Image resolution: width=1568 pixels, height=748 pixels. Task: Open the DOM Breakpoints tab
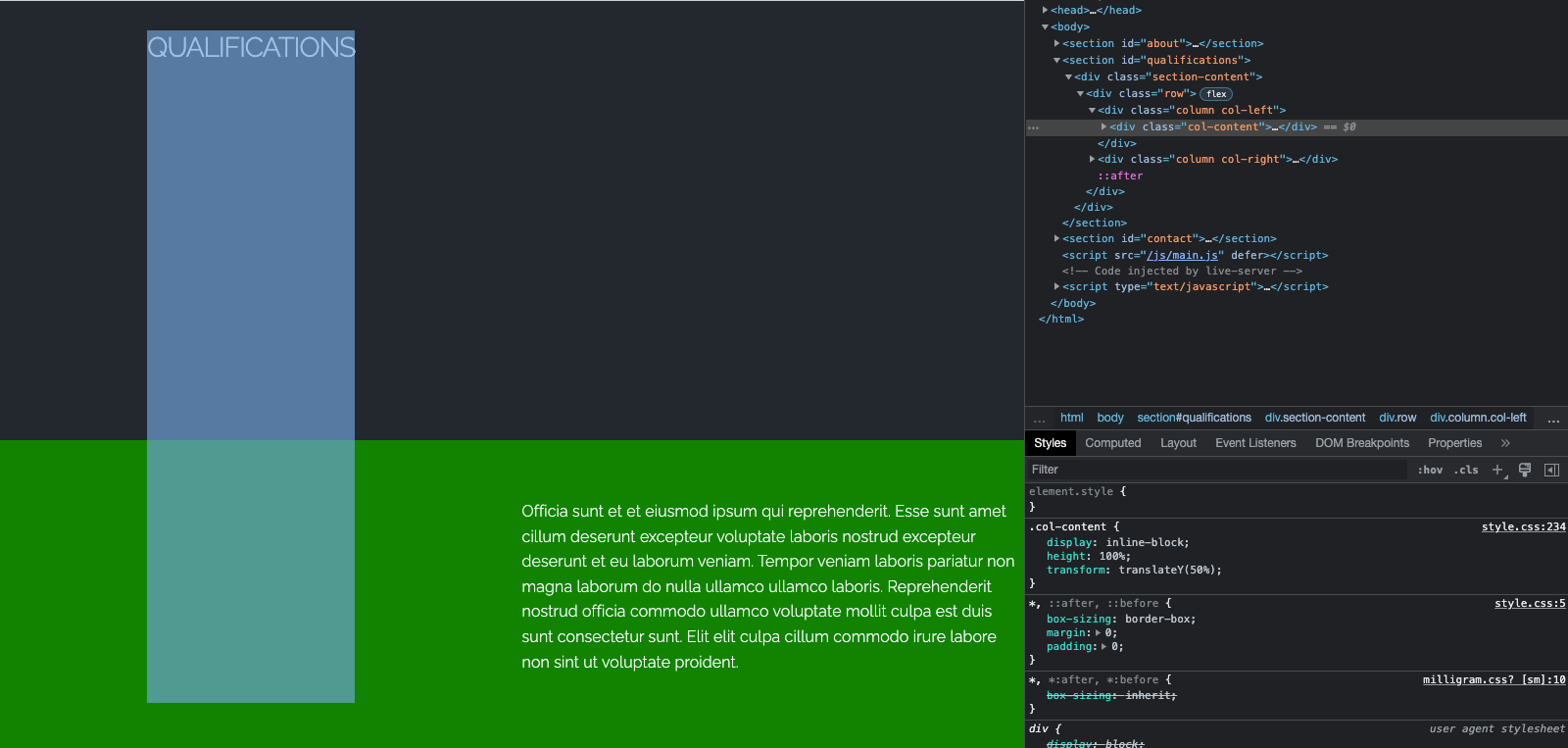coord(1362,443)
